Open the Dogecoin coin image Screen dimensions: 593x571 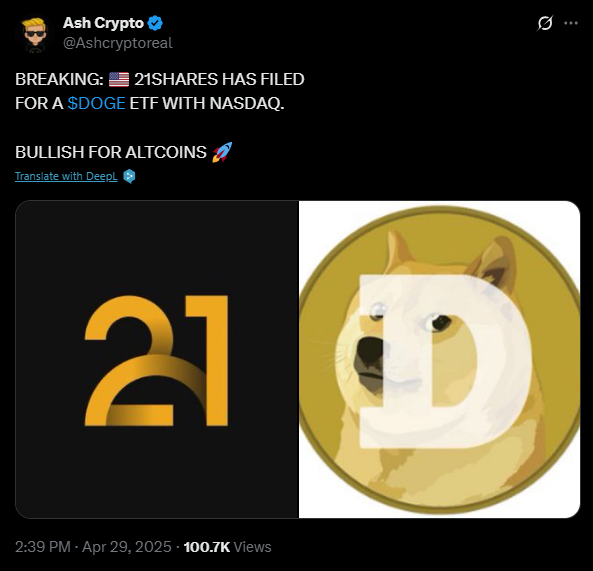(x=439, y=359)
